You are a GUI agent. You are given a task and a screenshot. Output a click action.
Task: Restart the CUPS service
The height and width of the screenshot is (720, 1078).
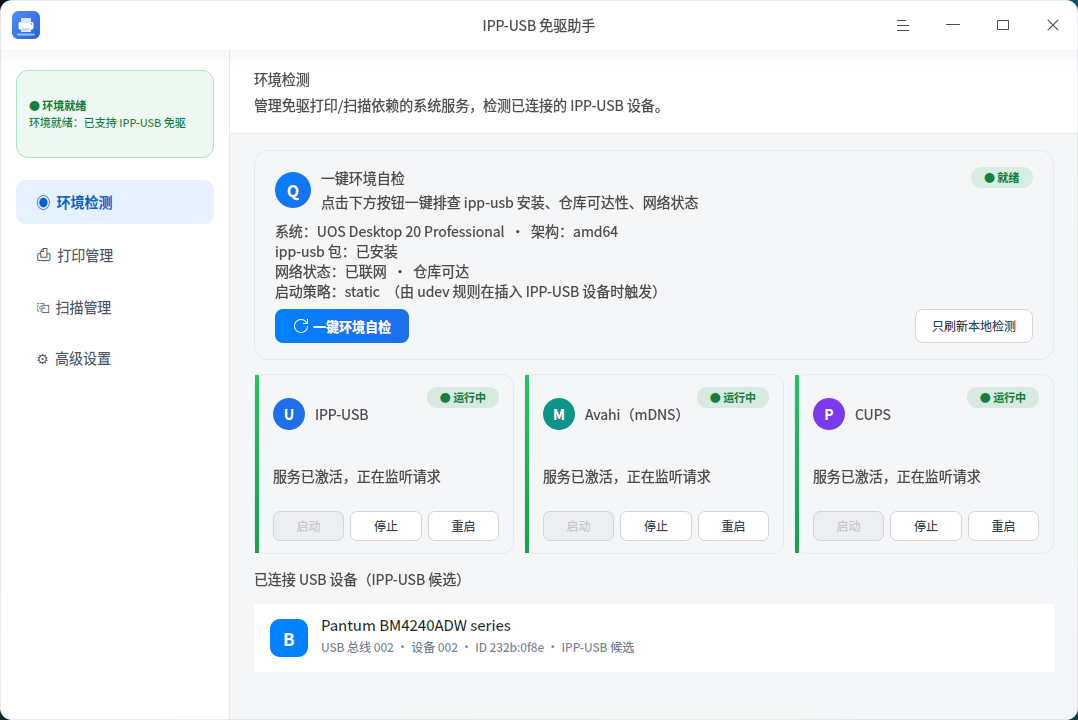tap(1003, 526)
